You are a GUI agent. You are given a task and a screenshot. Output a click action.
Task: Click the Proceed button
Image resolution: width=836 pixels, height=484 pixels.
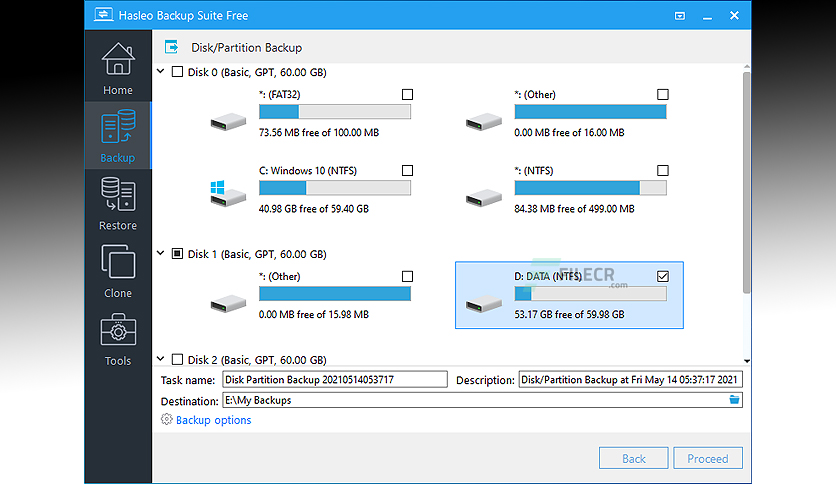click(x=708, y=458)
